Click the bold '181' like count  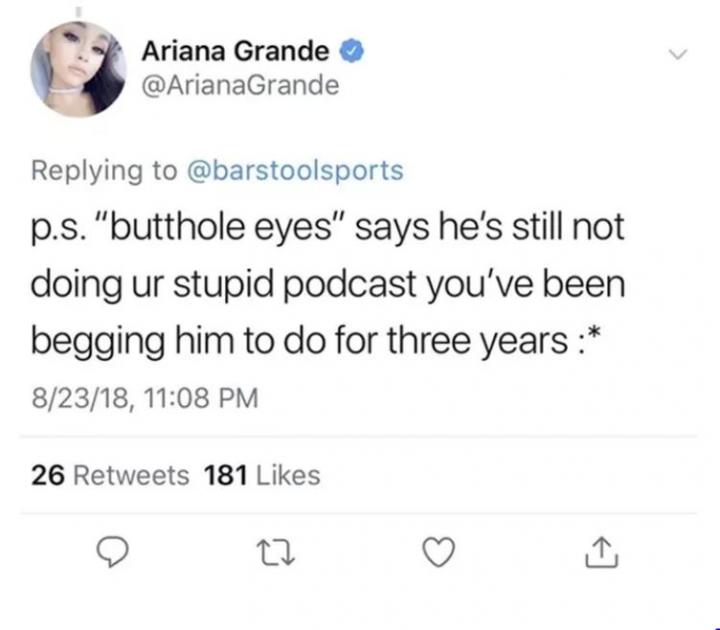(225, 475)
